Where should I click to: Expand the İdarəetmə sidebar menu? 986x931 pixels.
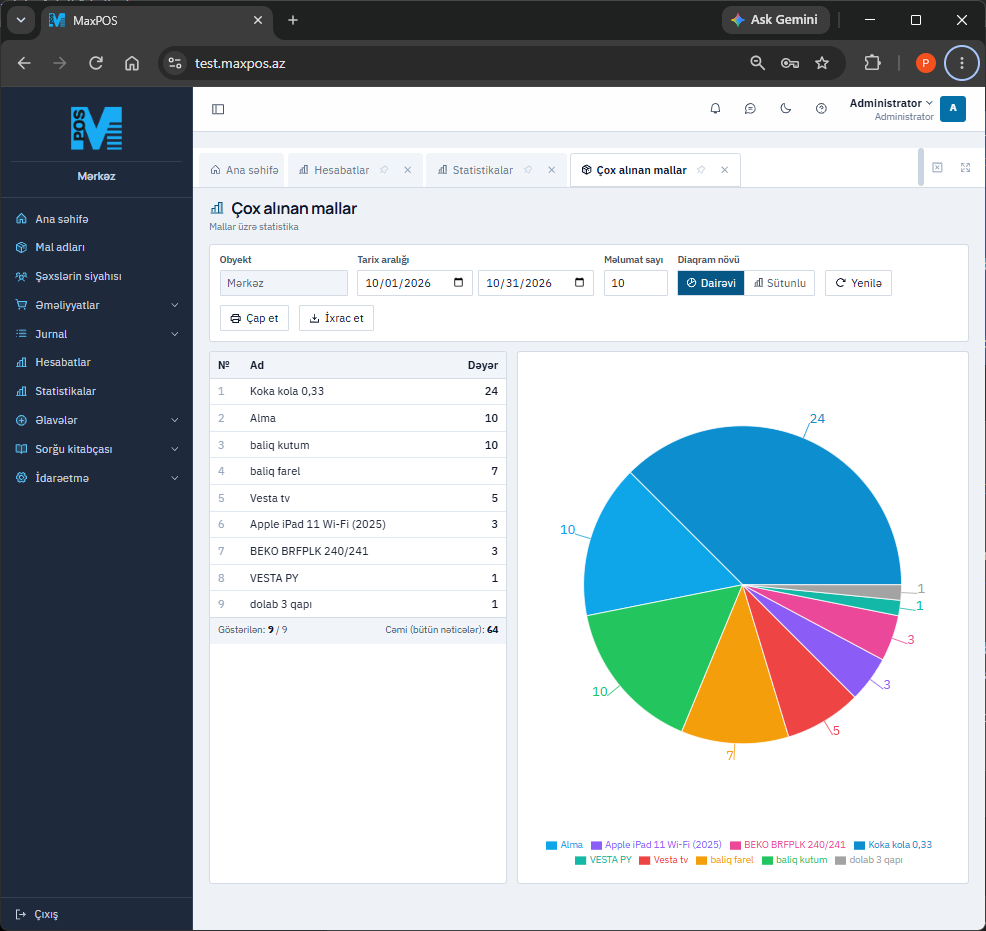pyautogui.click(x=96, y=478)
